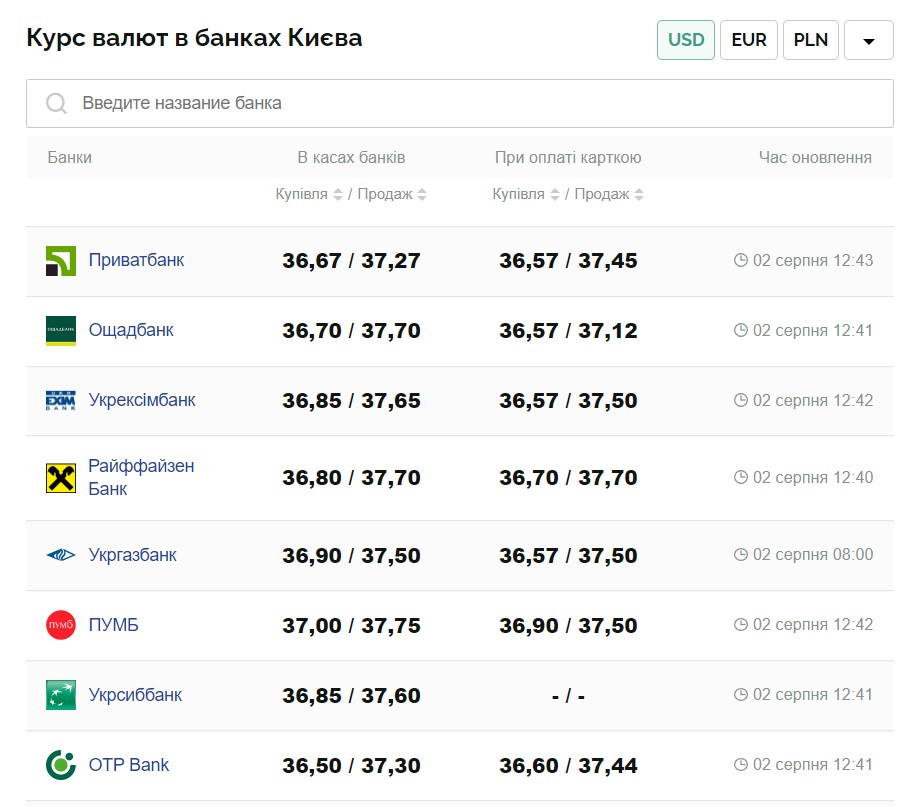Open the Приватбанк link
Viewport: 917px width, 807px height.
coord(136,260)
